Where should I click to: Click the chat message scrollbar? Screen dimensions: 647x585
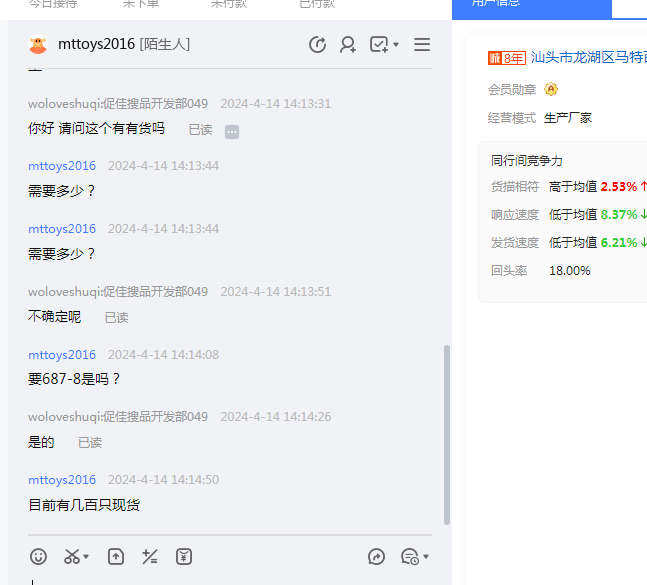(x=446, y=434)
